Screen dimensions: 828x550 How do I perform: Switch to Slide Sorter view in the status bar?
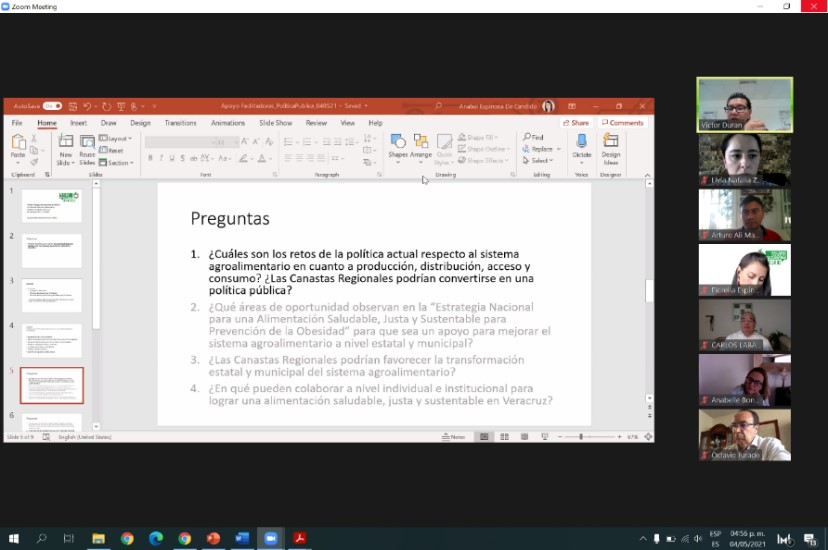tap(502, 437)
